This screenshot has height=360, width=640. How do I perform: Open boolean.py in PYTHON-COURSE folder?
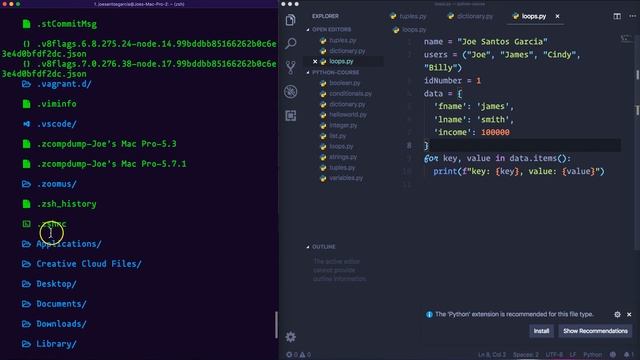pos(344,83)
